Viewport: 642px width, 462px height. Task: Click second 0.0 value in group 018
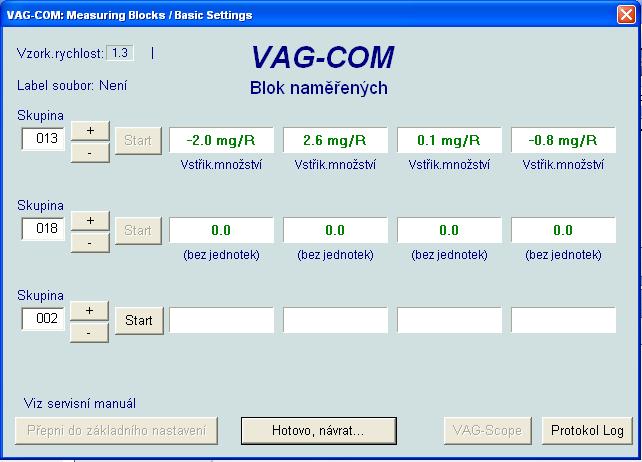click(335, 230)
